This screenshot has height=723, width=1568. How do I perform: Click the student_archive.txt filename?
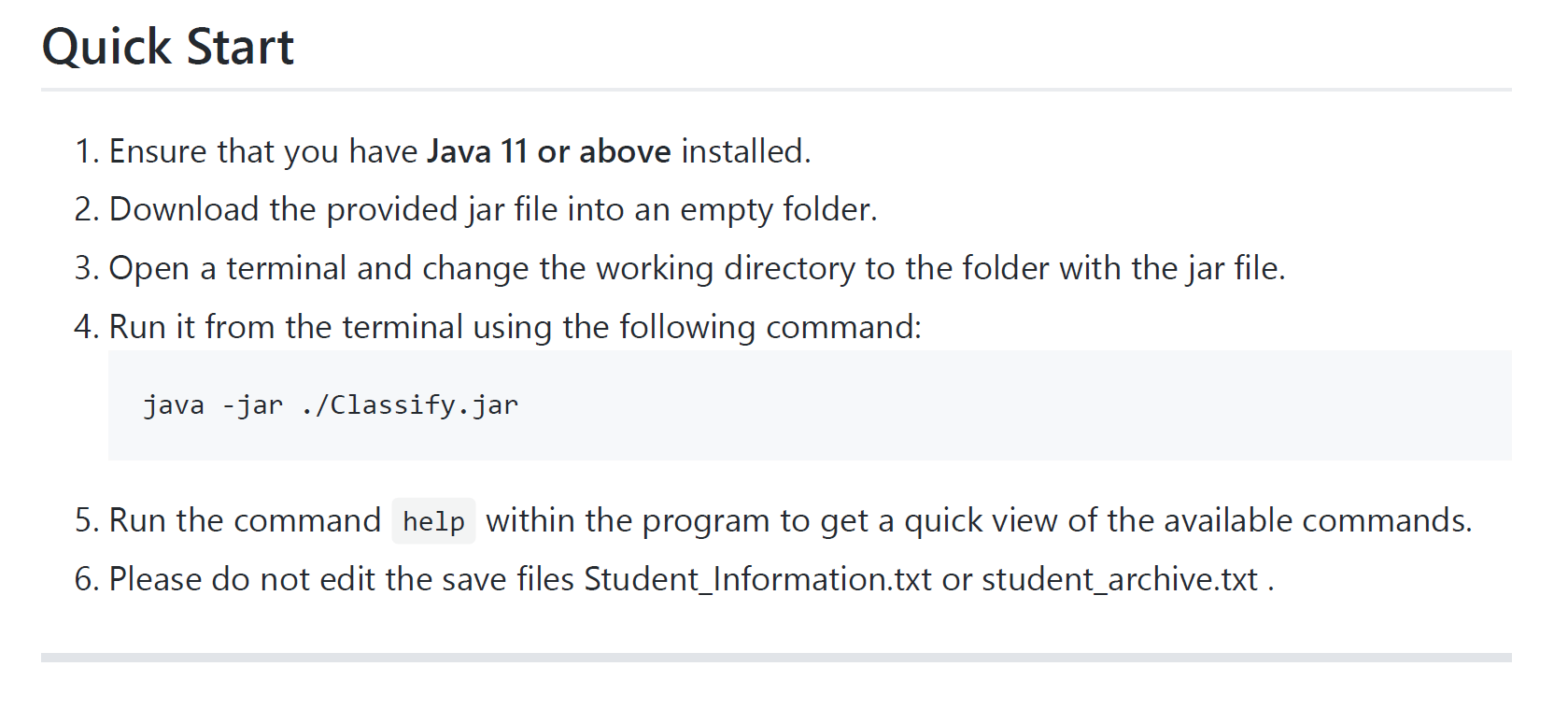[x=1120, y=579]
